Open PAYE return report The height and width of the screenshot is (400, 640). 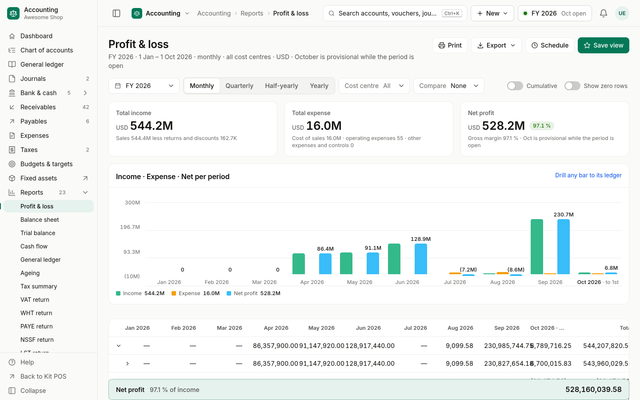pos(49,327)
